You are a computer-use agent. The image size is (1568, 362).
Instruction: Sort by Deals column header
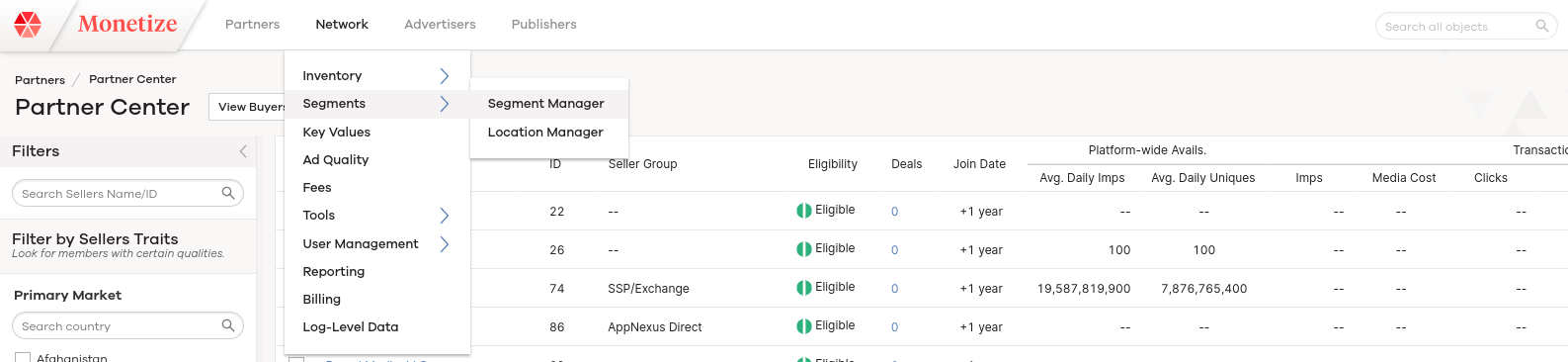tap(906, 164)
